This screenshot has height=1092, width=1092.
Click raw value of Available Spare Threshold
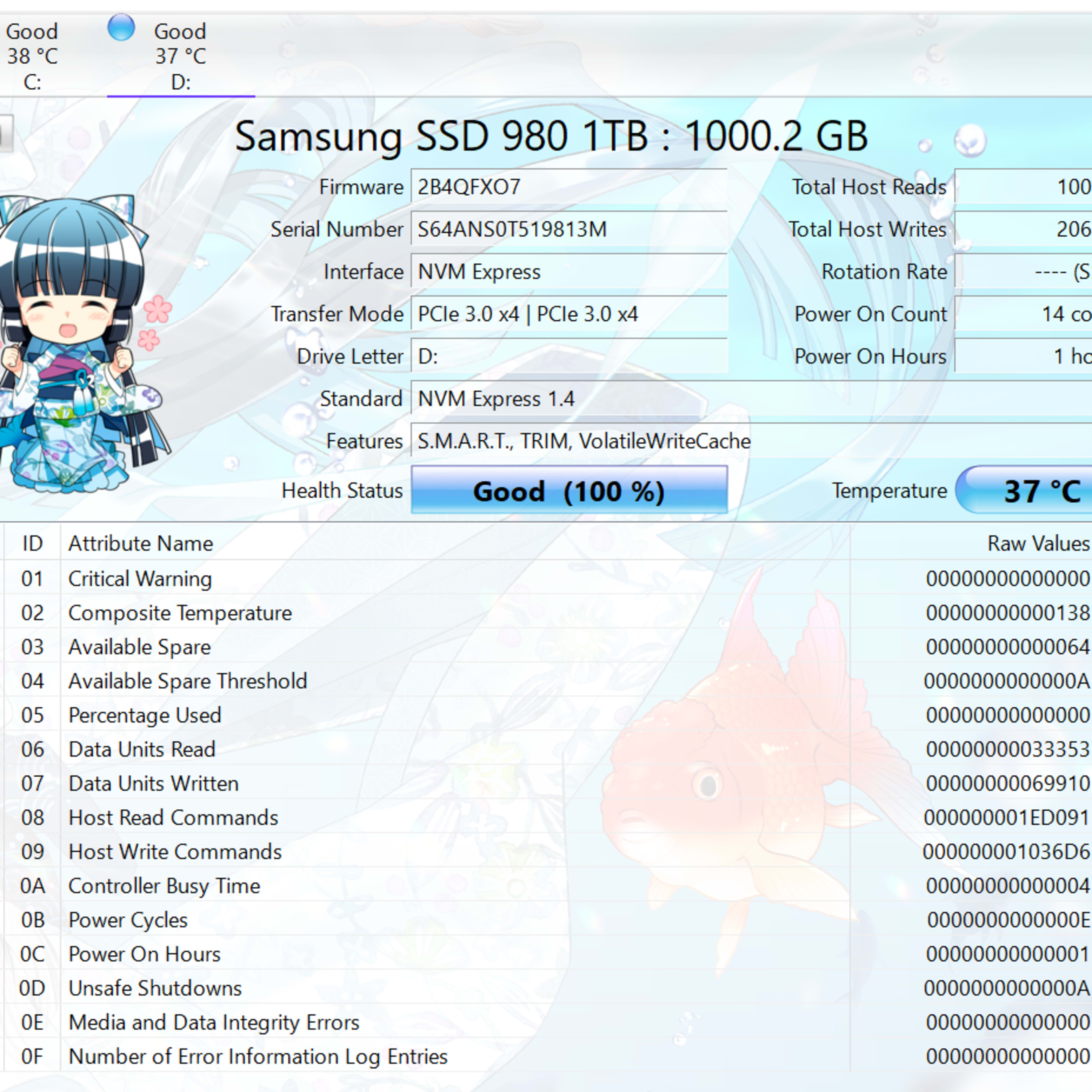click(1007, 681)
